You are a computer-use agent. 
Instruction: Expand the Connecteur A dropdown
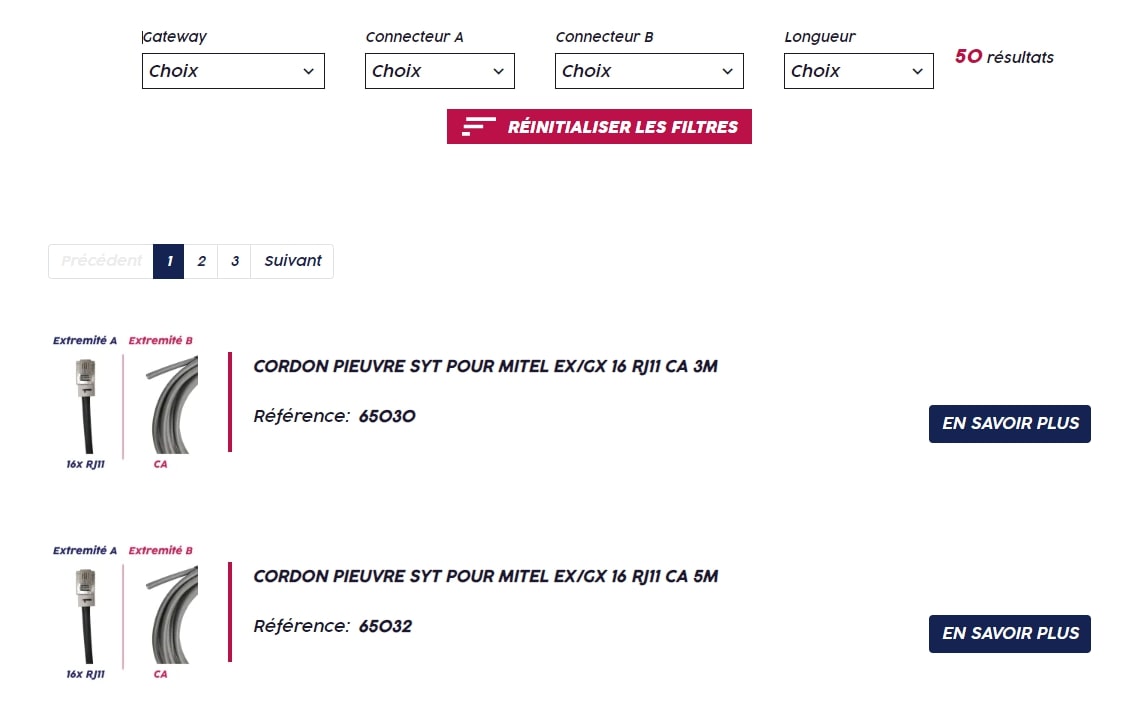[x=439, y=71]
